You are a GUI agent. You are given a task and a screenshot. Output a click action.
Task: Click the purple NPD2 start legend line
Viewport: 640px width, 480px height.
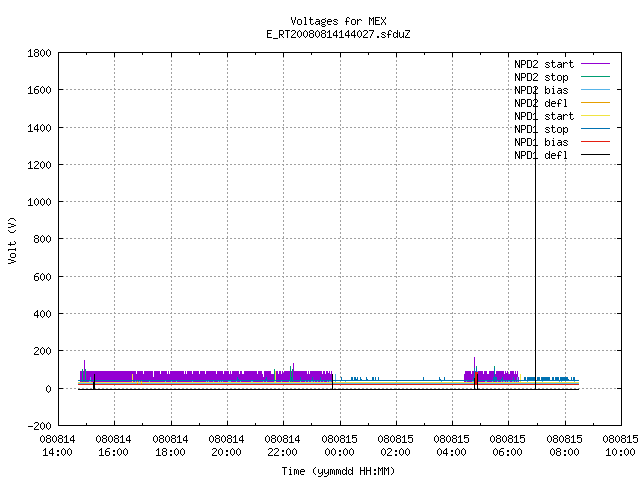tap(595, 64)
